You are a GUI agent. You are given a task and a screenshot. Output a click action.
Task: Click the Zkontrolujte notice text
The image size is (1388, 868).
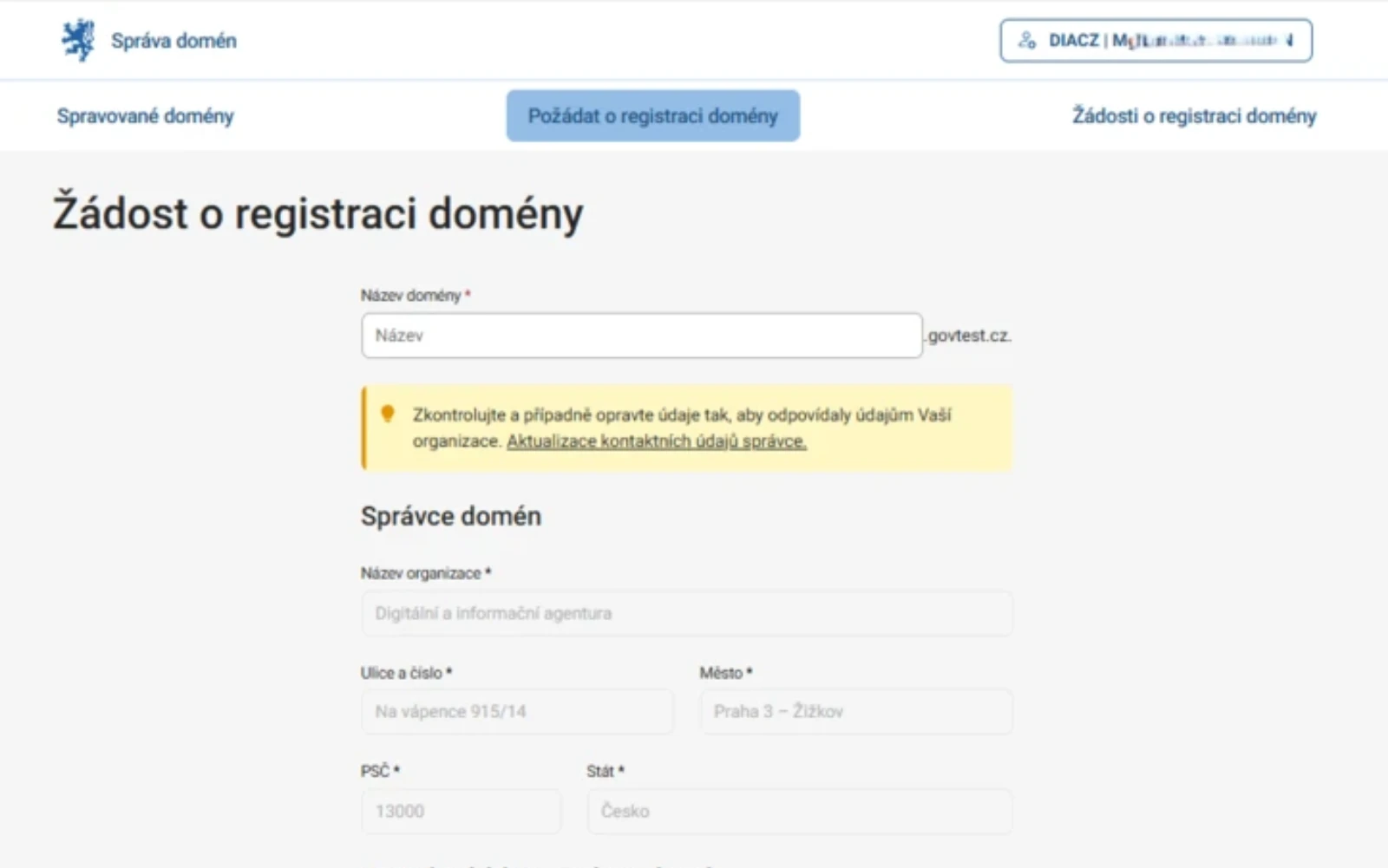tap(682, 415)
